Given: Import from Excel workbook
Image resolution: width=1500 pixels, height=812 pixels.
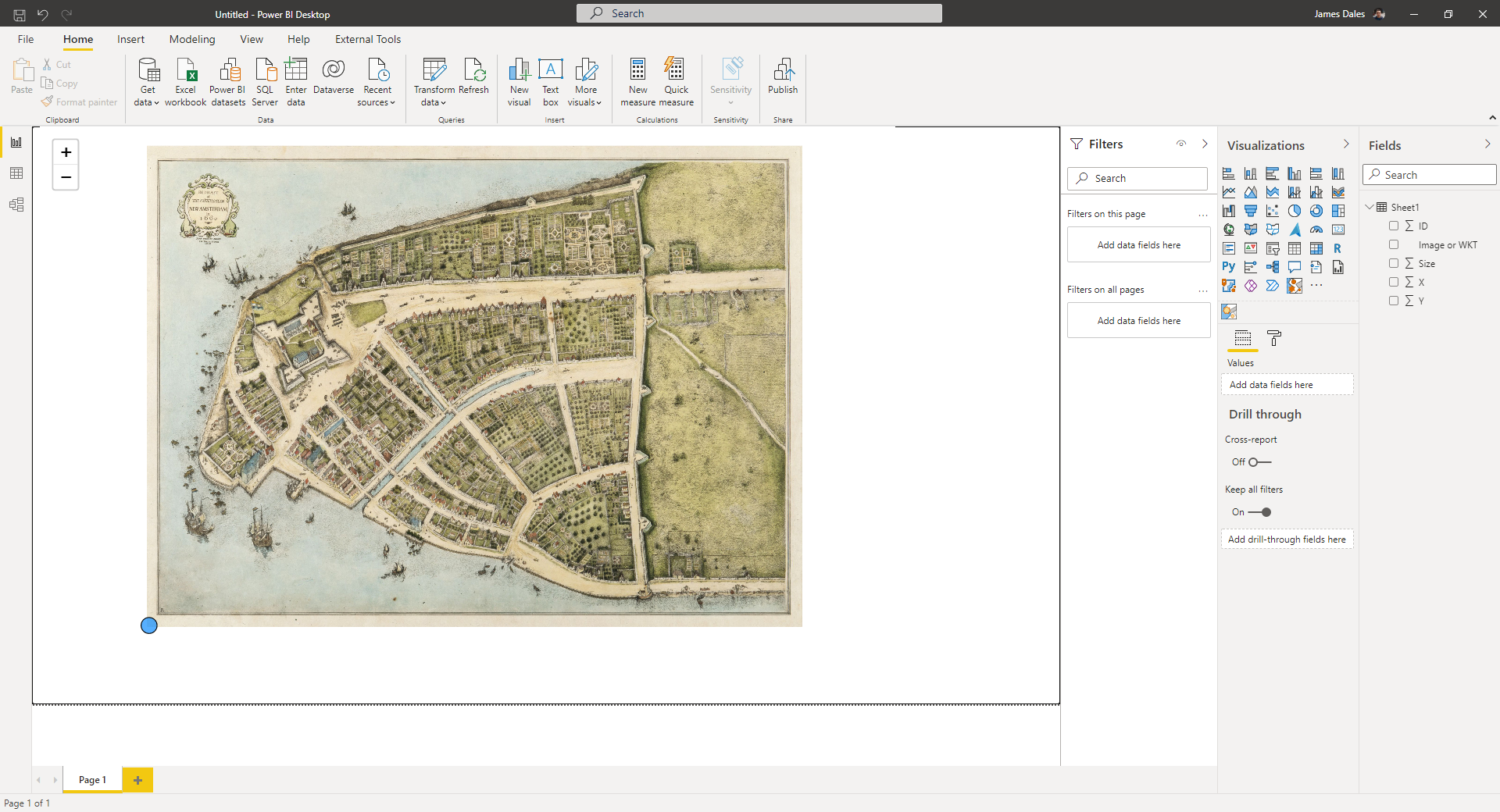Looking at the screenshot, I should [186, 81].
